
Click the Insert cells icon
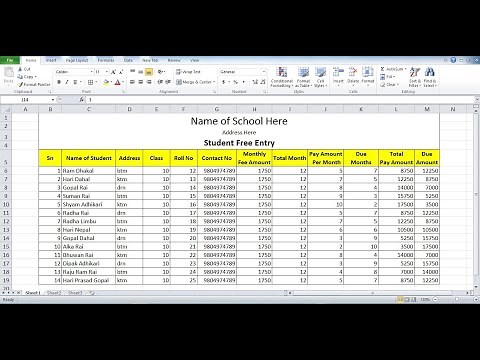[338, 72]
